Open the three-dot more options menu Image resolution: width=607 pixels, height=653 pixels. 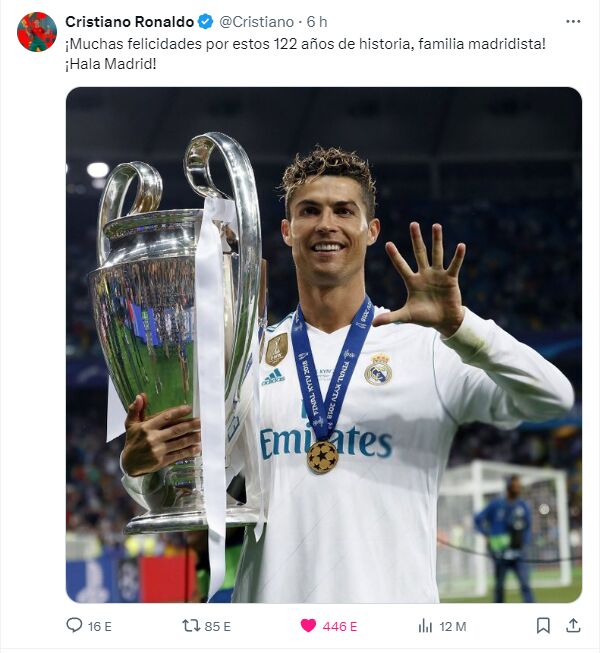click(573, 21)
